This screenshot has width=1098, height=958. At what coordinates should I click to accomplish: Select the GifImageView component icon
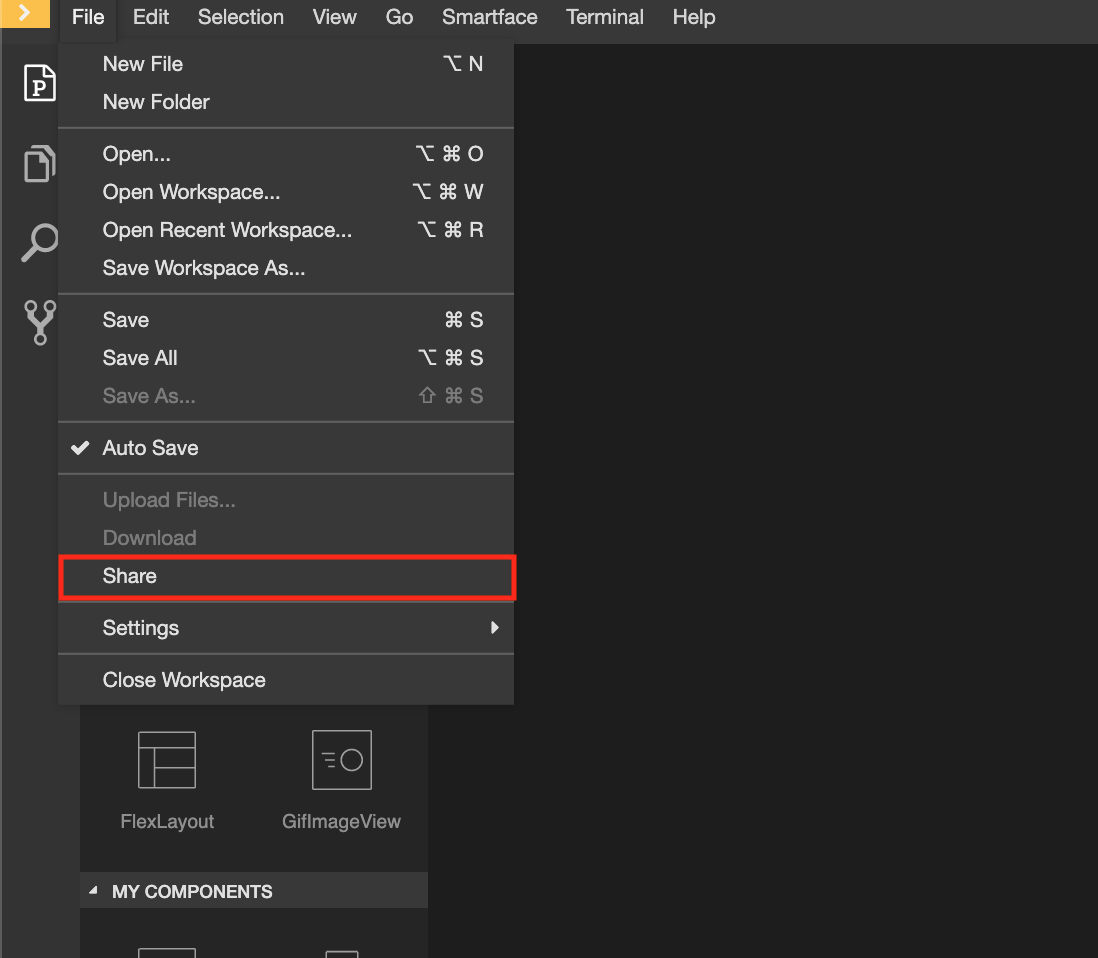(x=341, y=760)
